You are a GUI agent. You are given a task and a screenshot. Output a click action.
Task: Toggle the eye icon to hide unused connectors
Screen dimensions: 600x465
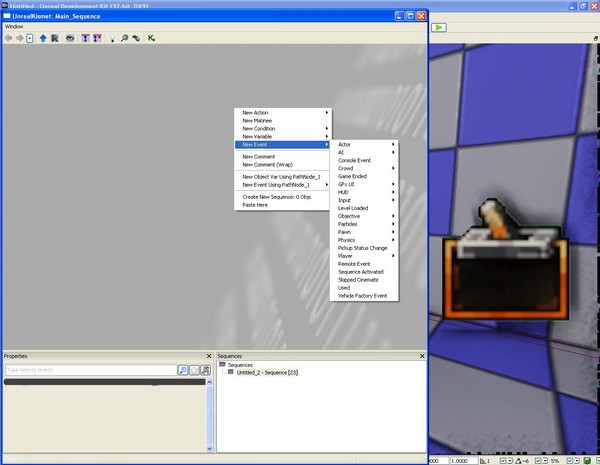tap(70, 38)
